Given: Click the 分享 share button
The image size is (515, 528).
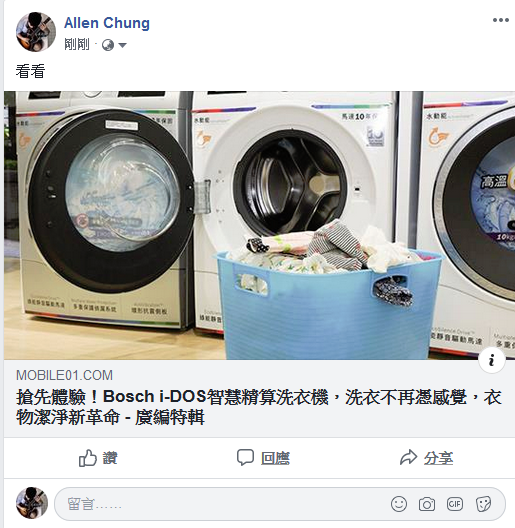Looking at the screenshot, I should pyautogui.click(x=426, y=458).
